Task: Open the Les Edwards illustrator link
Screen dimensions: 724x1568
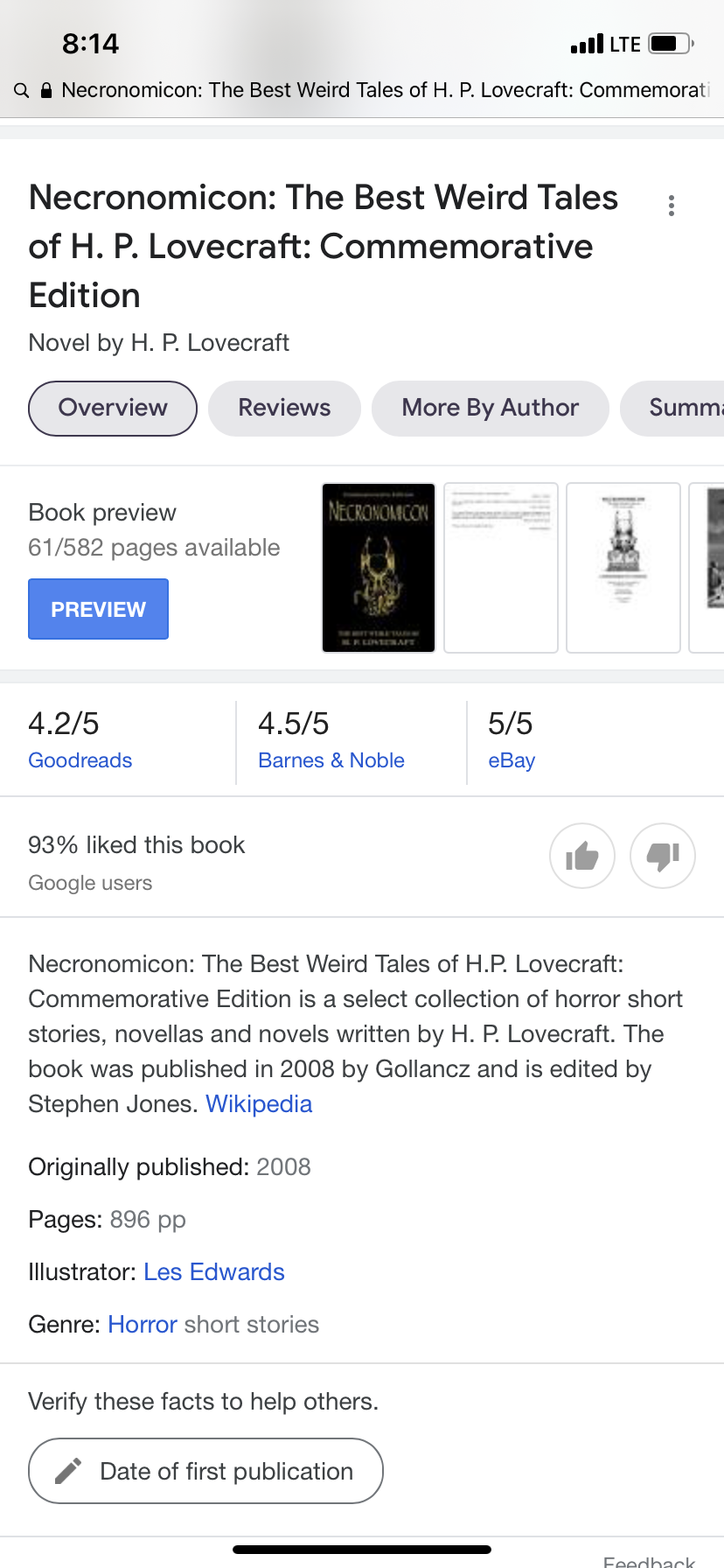Action: point(214,1272)
